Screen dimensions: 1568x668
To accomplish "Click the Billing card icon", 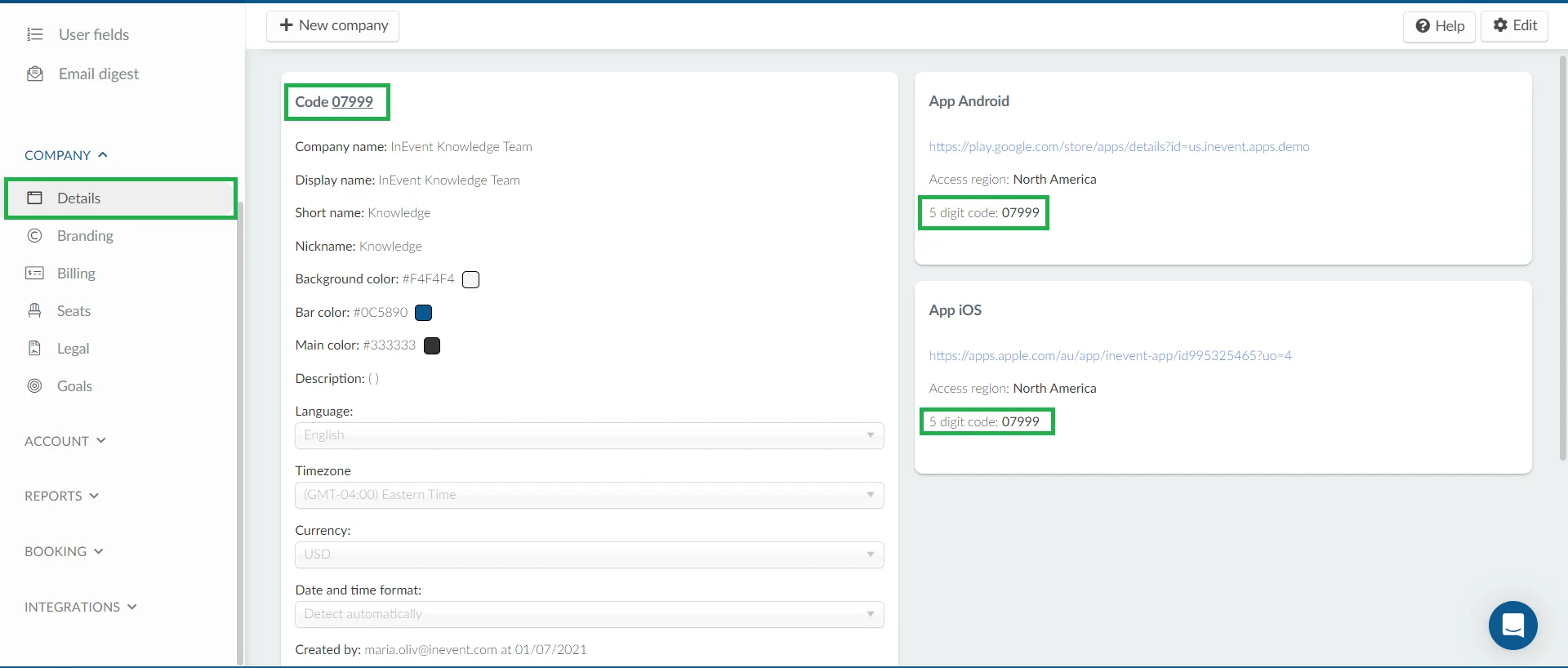I will click(34, 273).
